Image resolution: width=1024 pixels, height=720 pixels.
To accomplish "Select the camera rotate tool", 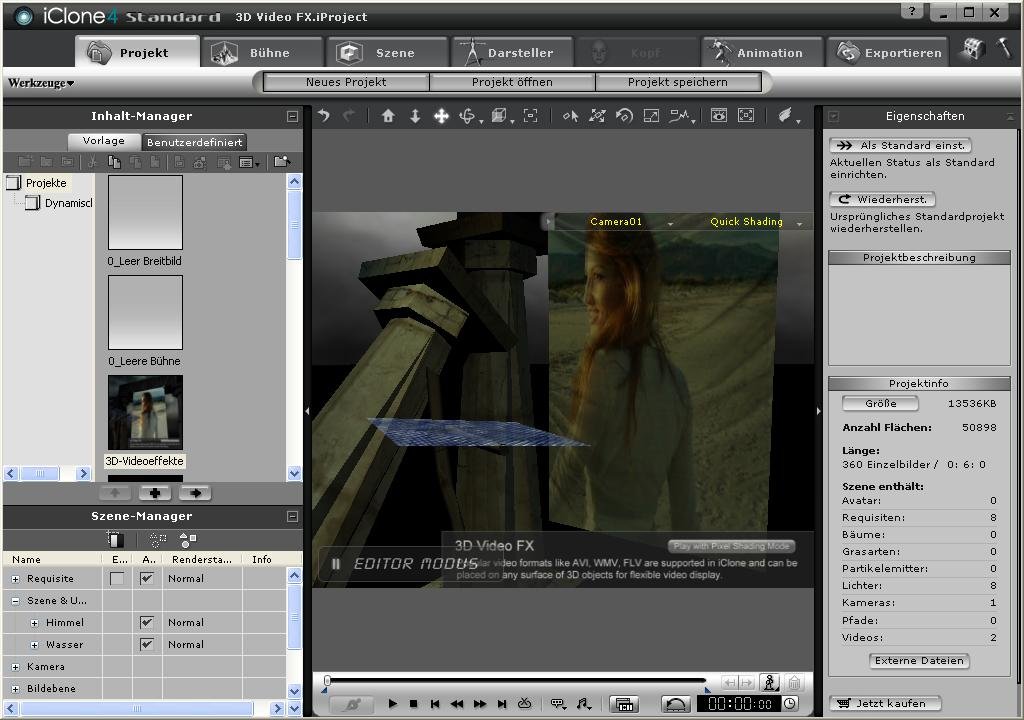I will coord(468,116).
